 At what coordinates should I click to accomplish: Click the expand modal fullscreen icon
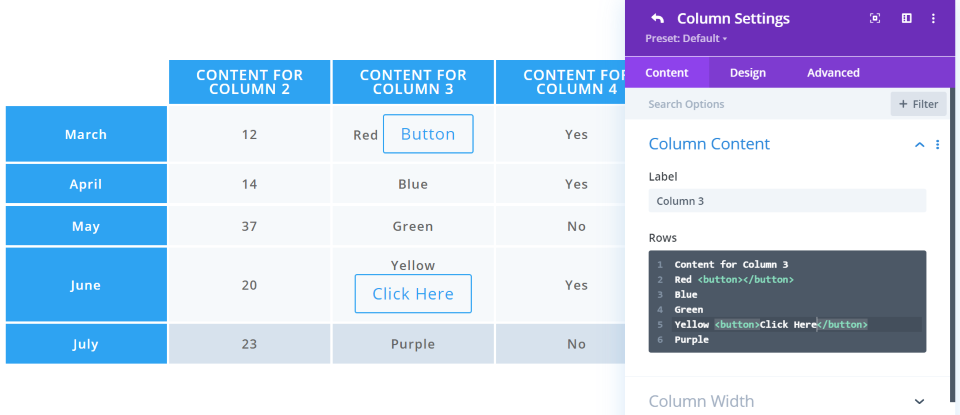[x=875, y=18]
